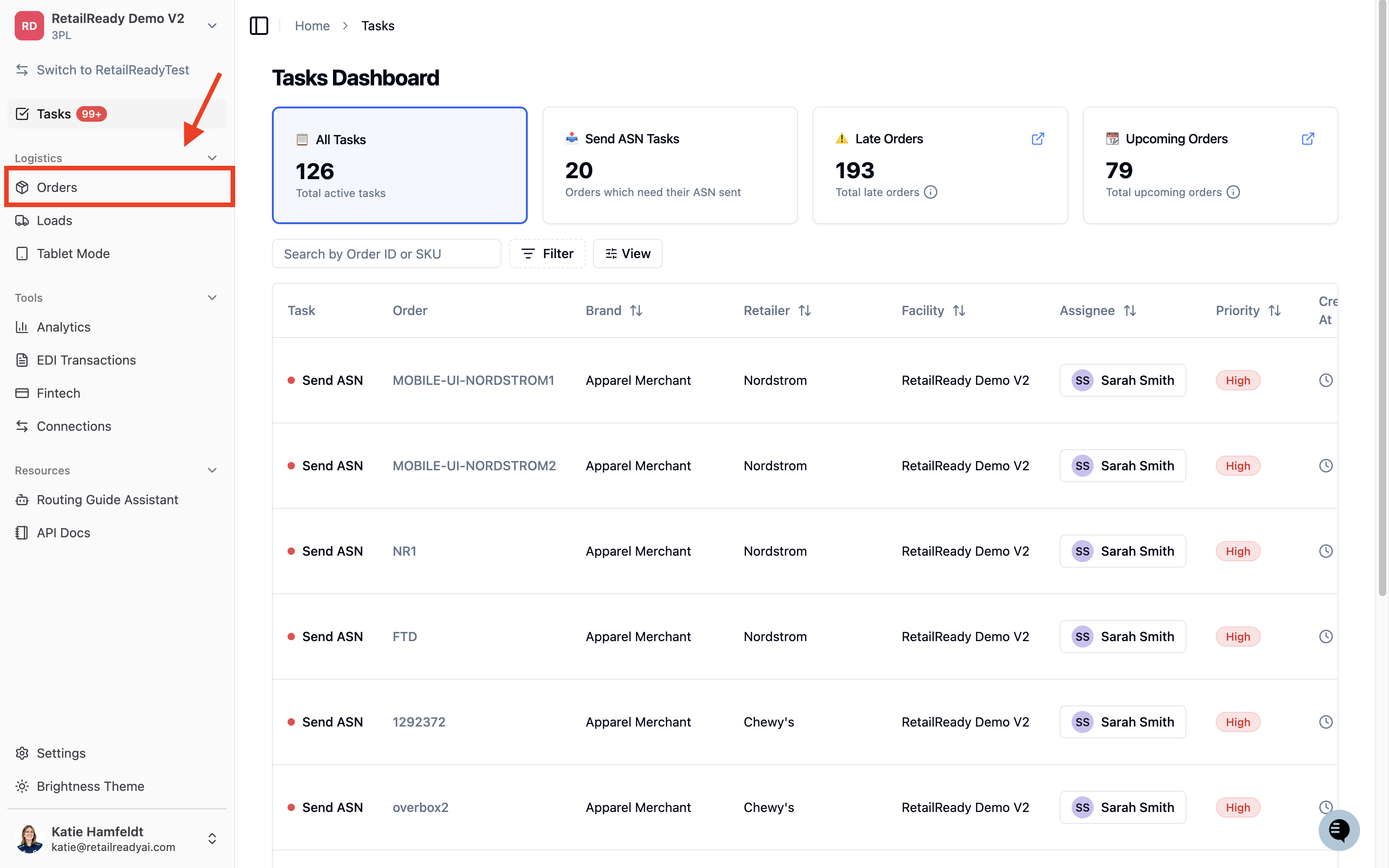
Task: Open the chat support bubble
Action: point(1338,829)
